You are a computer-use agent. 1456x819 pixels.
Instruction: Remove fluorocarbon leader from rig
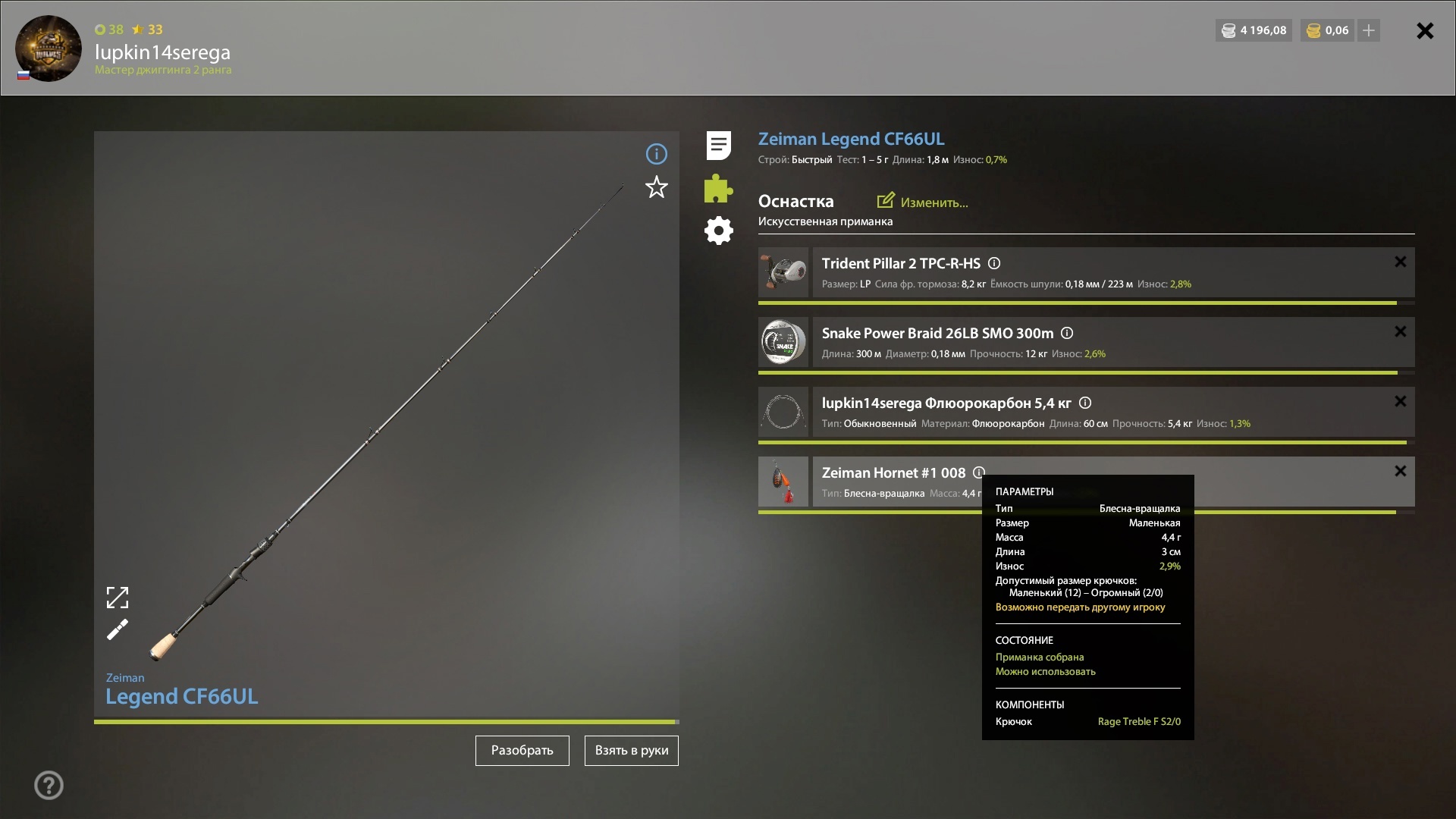[1401, 401]
